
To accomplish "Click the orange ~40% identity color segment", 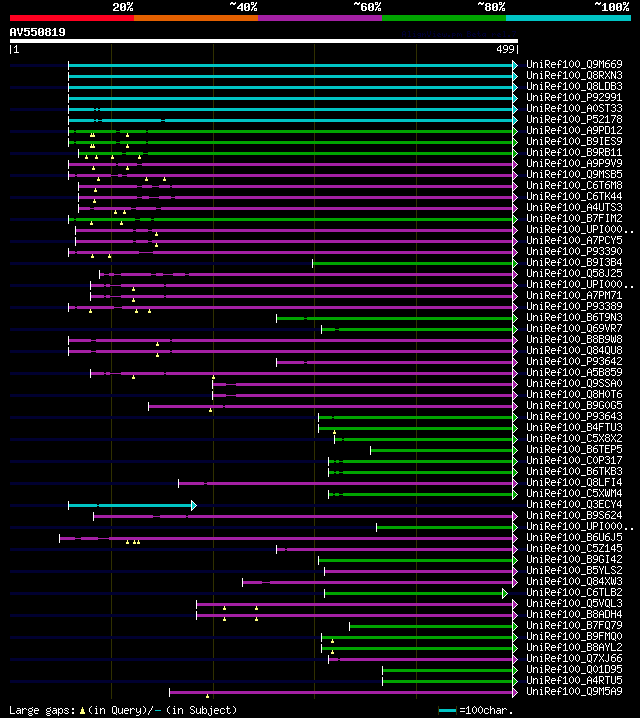I will (196, 18).
